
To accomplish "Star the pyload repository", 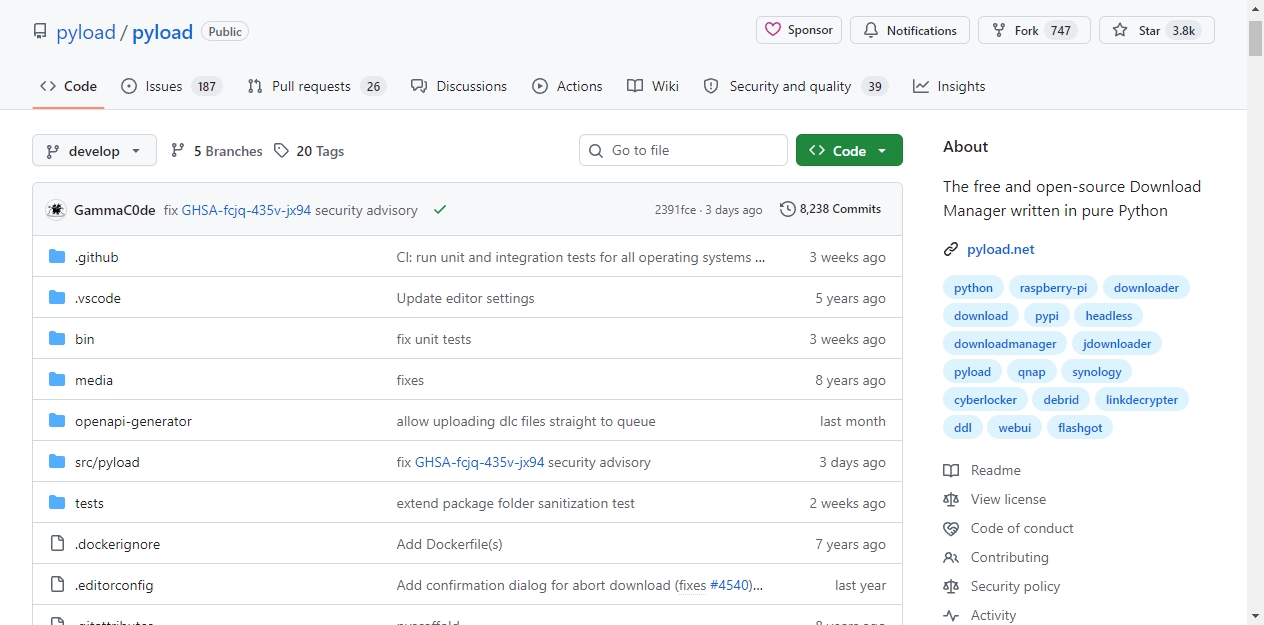I will pos(1157,30).
